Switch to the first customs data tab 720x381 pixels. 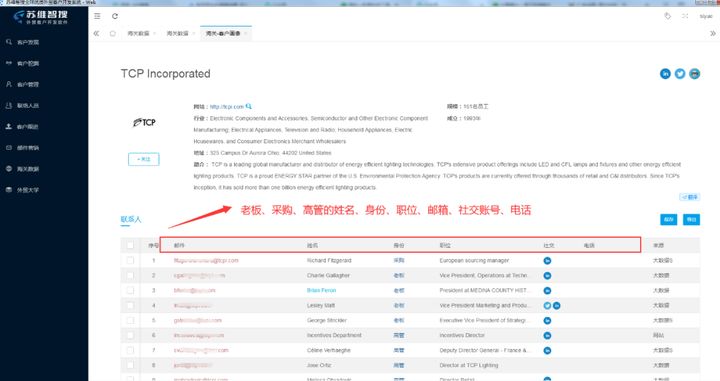[x=138, y=34]
